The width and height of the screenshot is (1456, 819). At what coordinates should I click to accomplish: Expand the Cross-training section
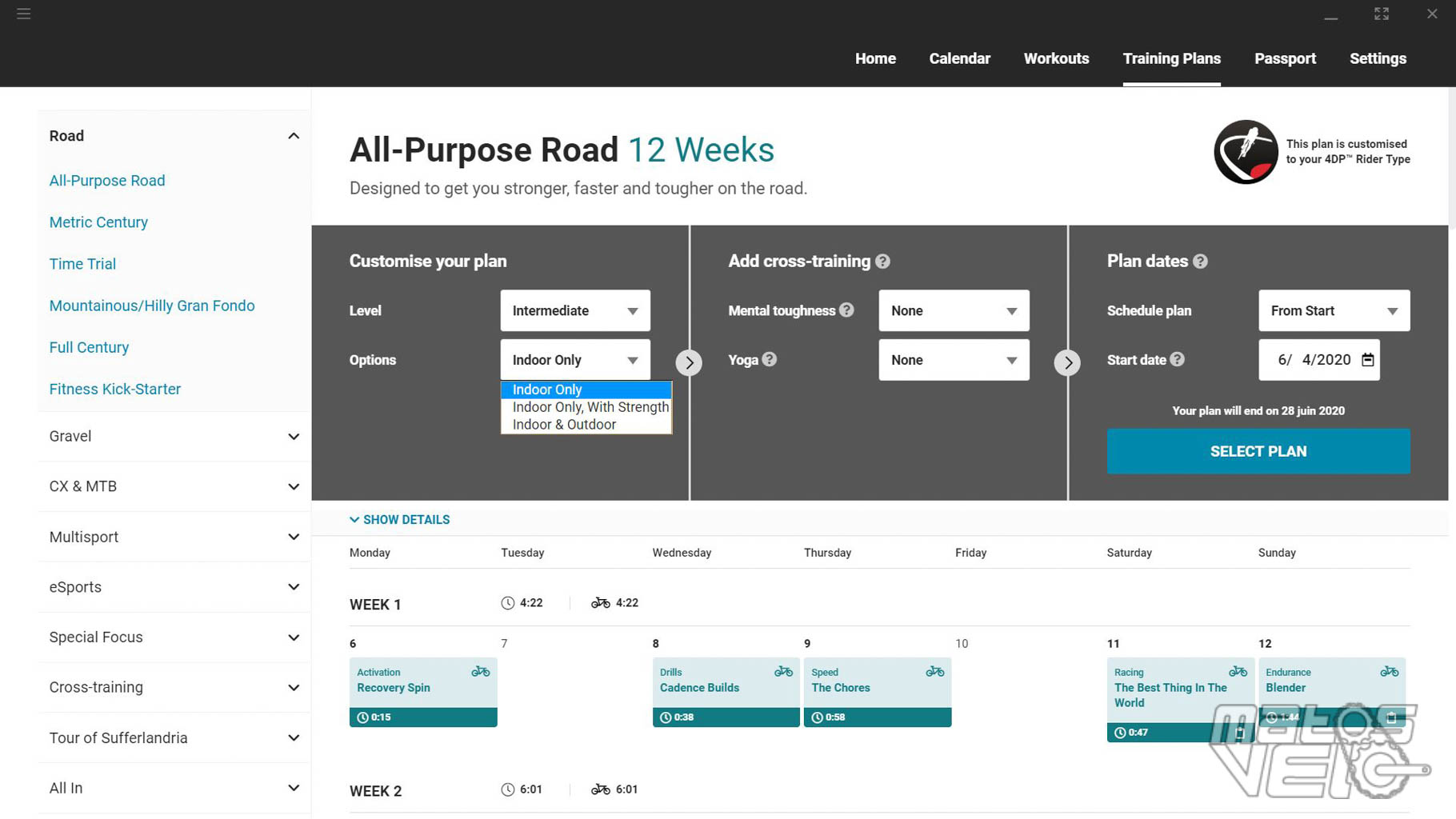[294, 688]
